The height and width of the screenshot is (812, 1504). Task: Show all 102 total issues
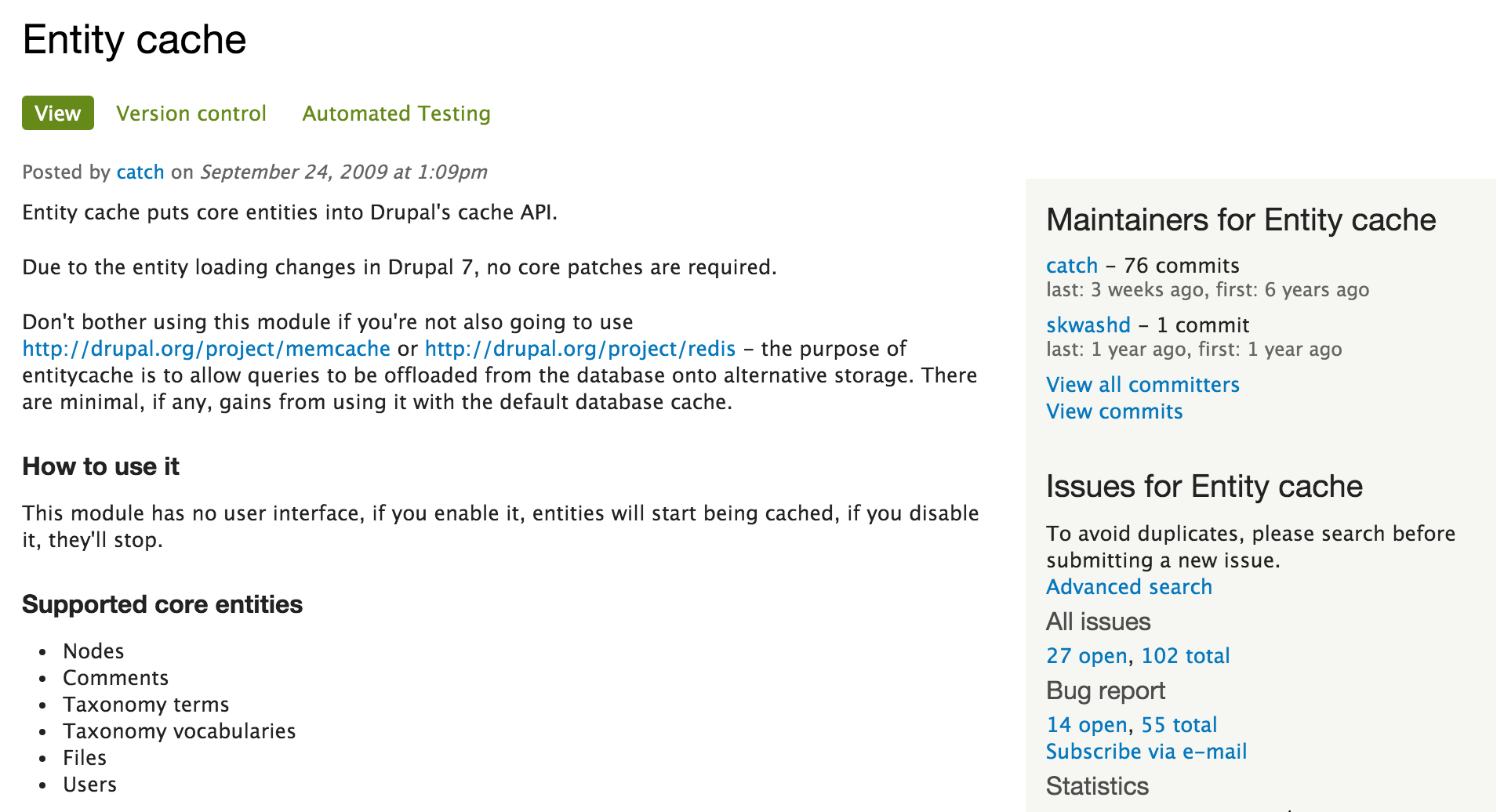1185,656
